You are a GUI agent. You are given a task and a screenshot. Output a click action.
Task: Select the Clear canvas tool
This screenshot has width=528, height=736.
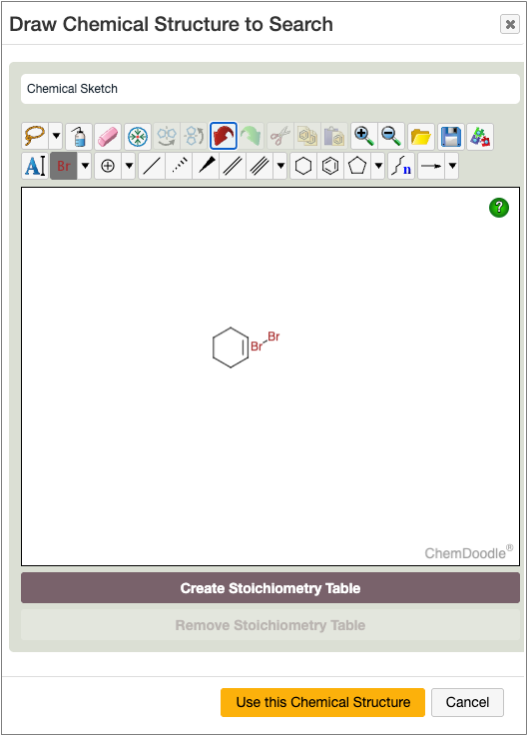[x=79, y=137]
